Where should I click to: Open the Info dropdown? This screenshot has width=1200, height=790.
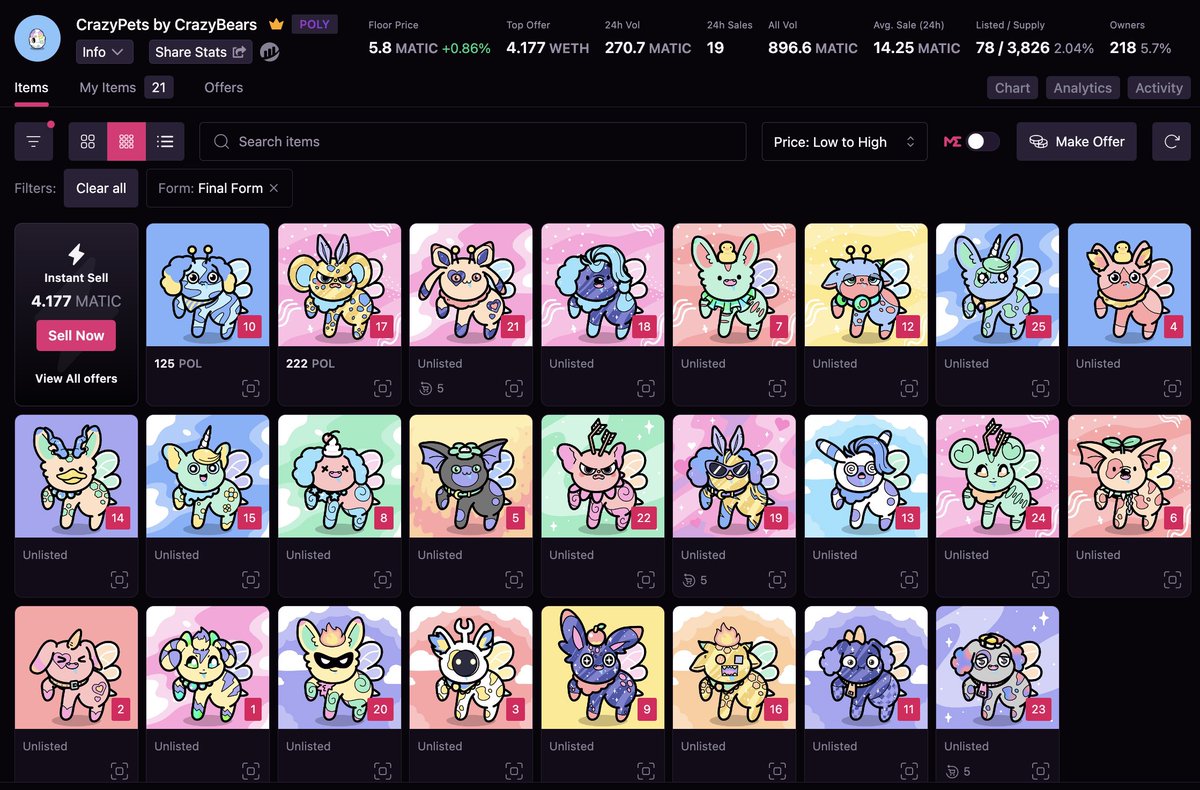coord(104,52)
